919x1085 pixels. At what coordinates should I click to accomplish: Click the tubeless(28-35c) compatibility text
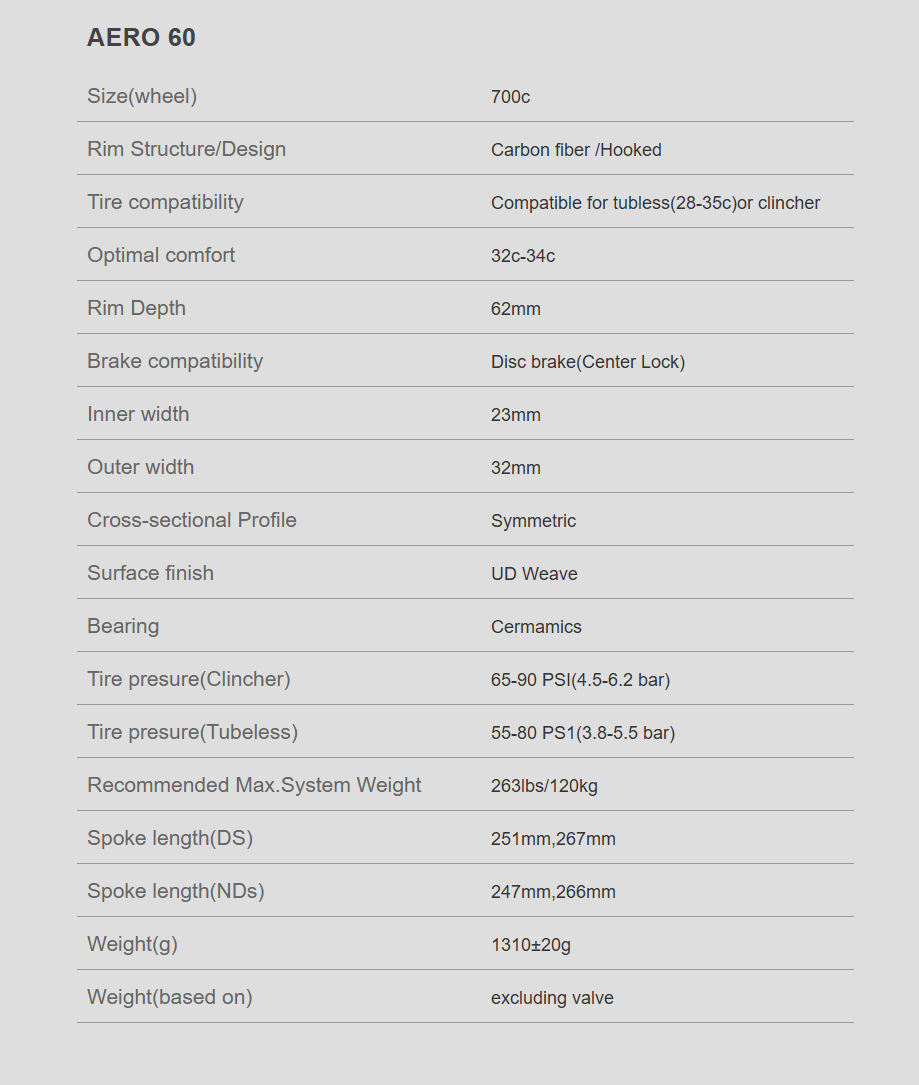click(x=675, y=203)
